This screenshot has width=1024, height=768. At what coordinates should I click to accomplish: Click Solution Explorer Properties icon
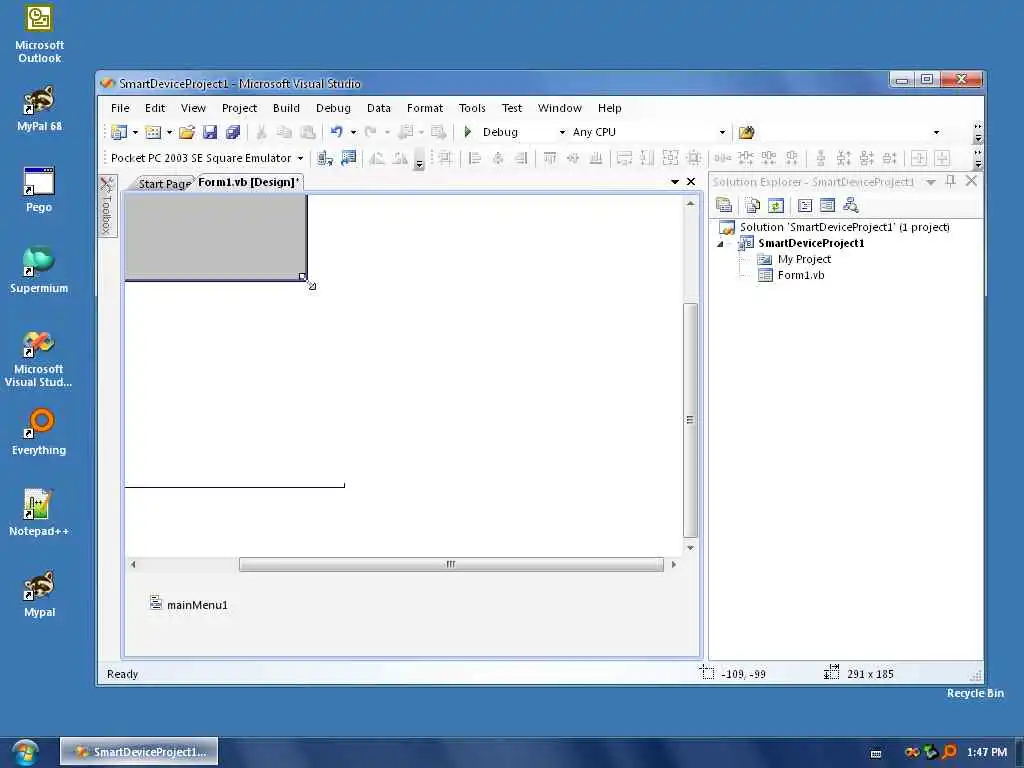[x=724, y=206]
